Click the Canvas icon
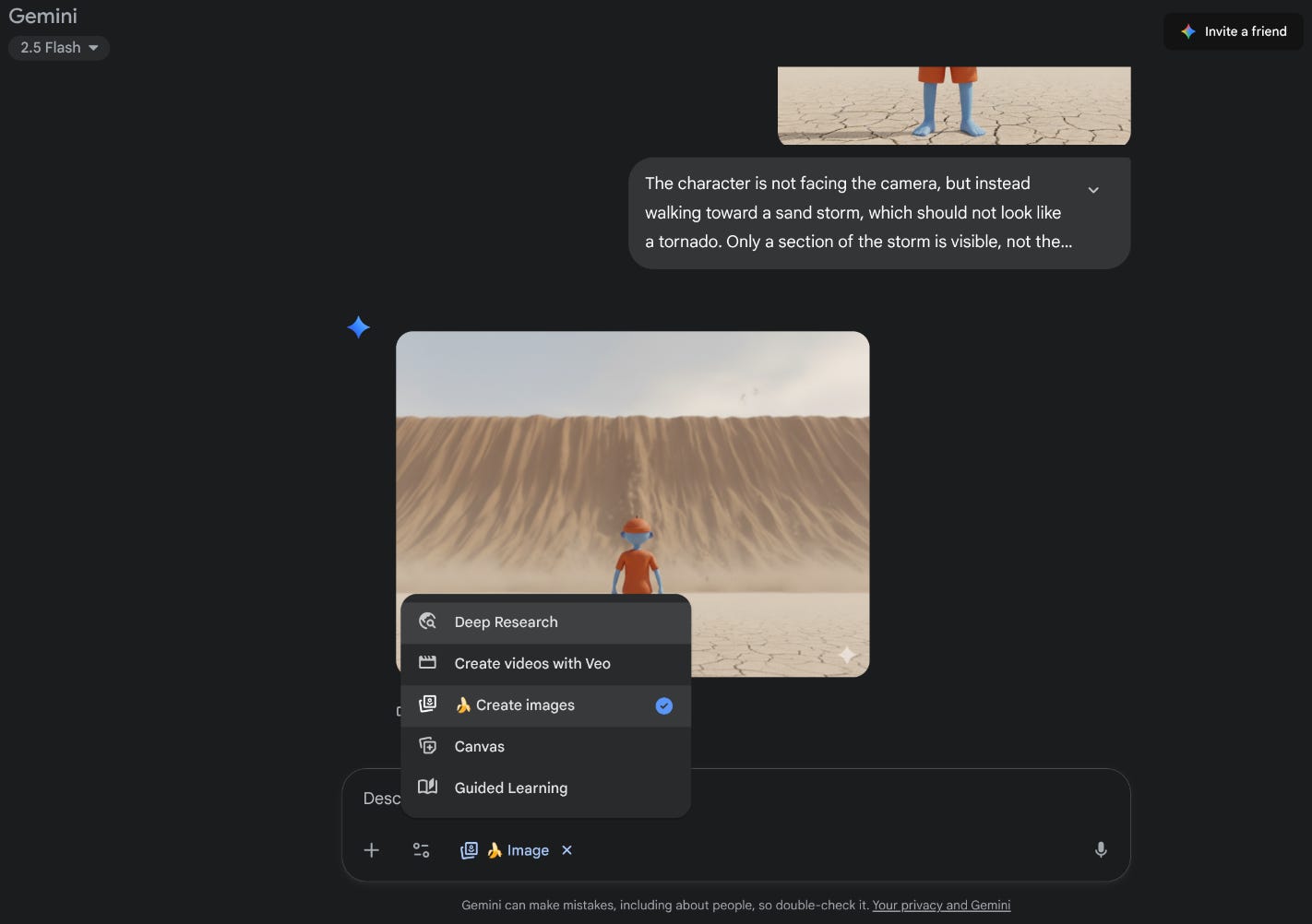This screenshot has height=924, width=1312. click(427, 746)
